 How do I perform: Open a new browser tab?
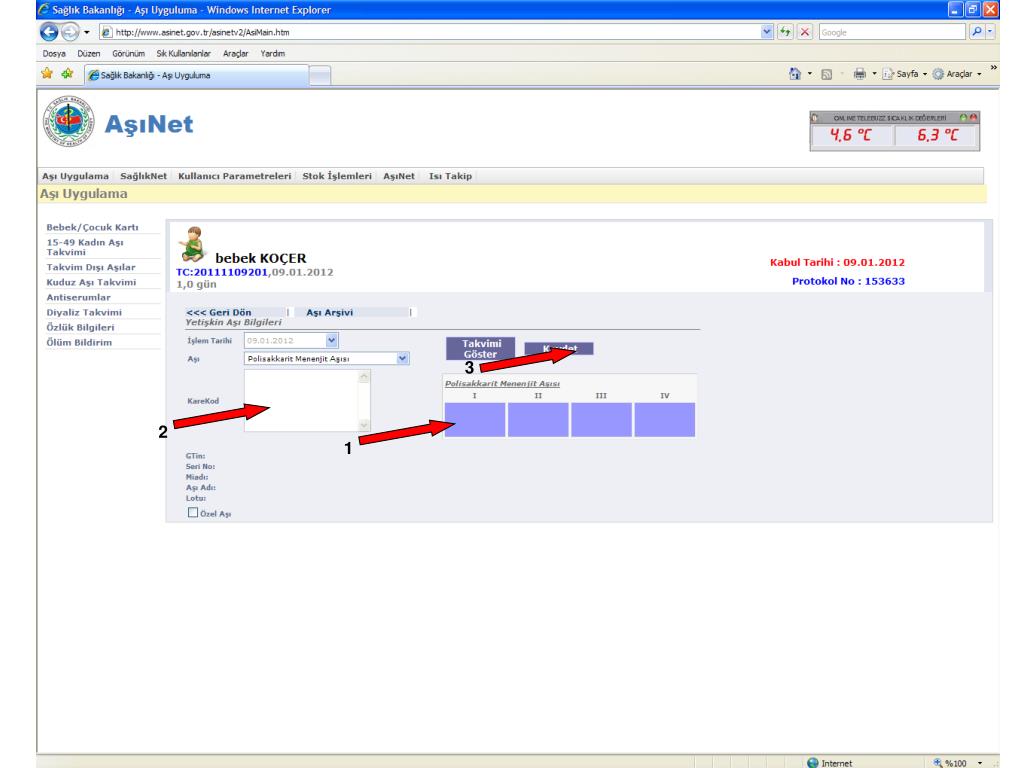point(320,76)
